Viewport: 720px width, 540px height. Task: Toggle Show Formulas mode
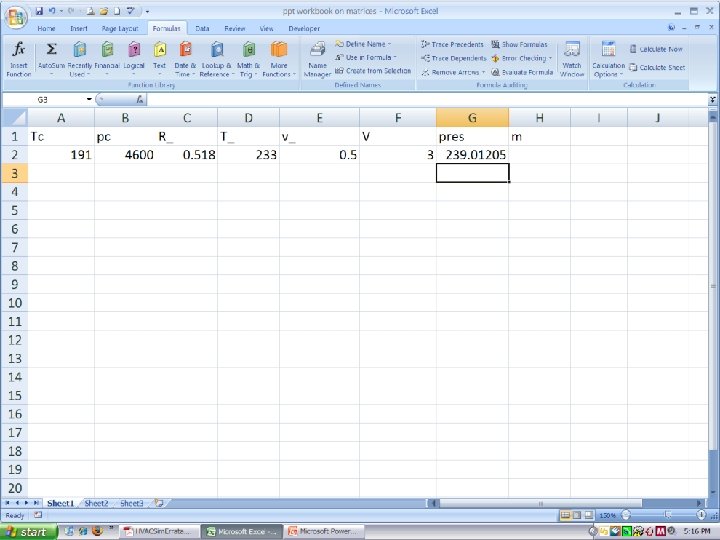[x=519, y=45]
